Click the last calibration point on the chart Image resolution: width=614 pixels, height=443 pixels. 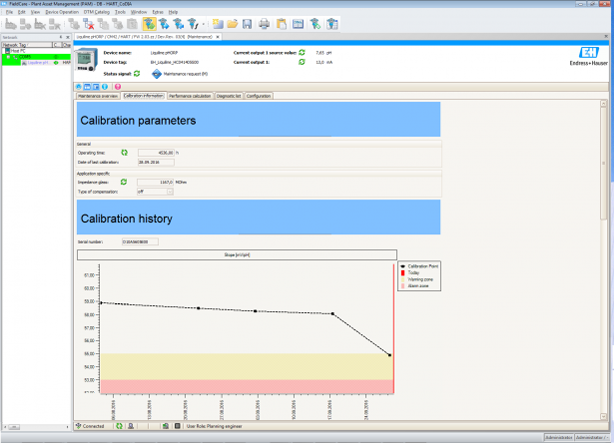click(x=390, y=355)
